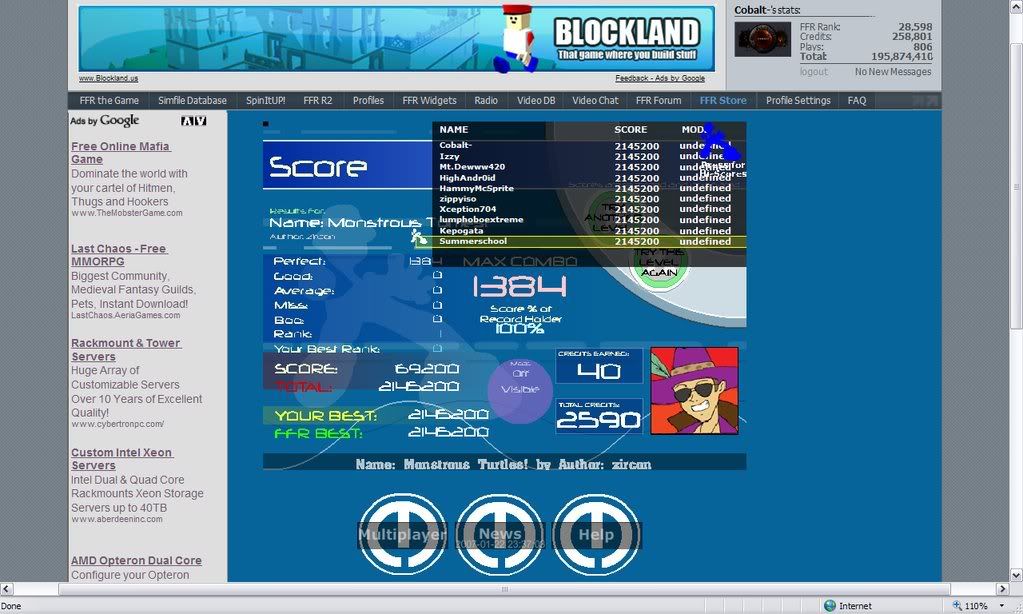Open the FFR the Game menu item
1023x614 pixels.
pos(107,100)
